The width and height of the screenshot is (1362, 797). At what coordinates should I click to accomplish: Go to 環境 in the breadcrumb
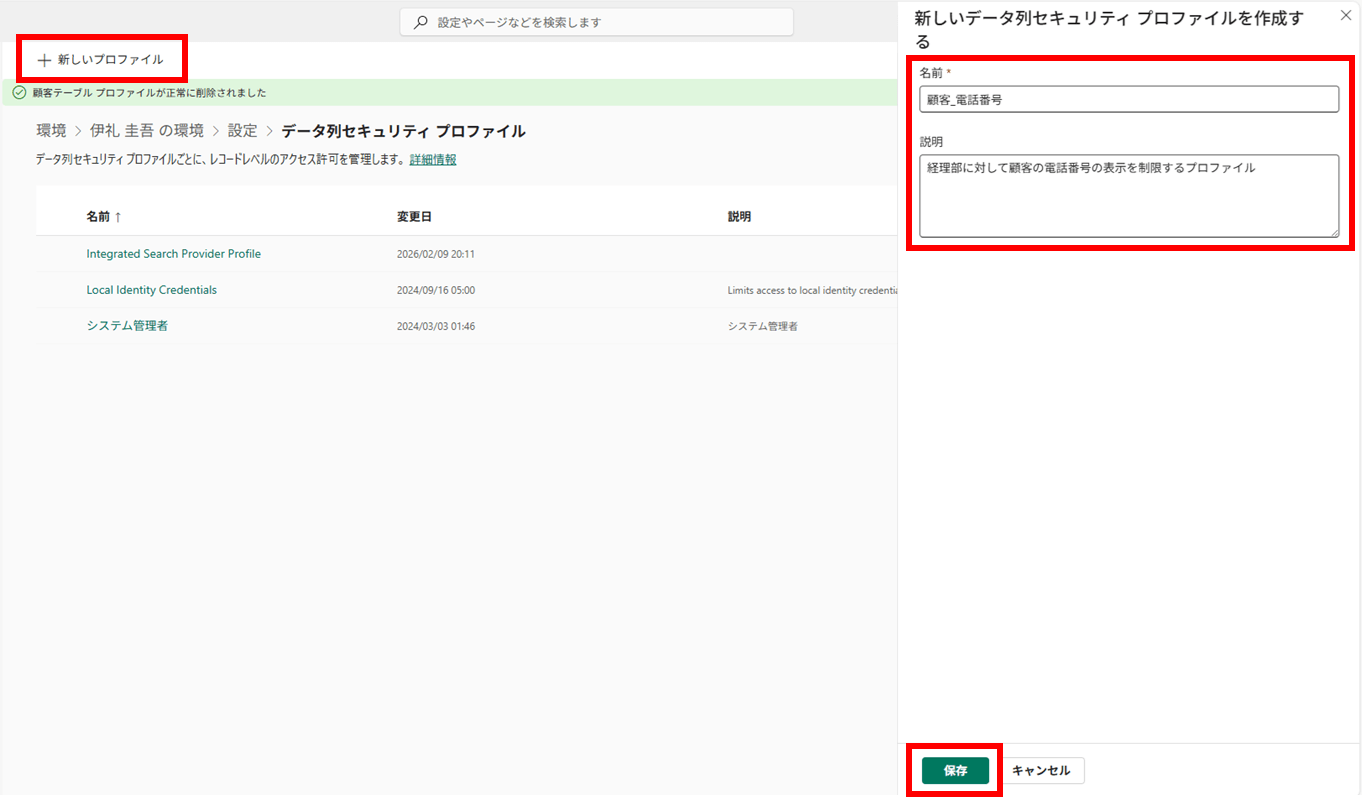click(51, 131)
